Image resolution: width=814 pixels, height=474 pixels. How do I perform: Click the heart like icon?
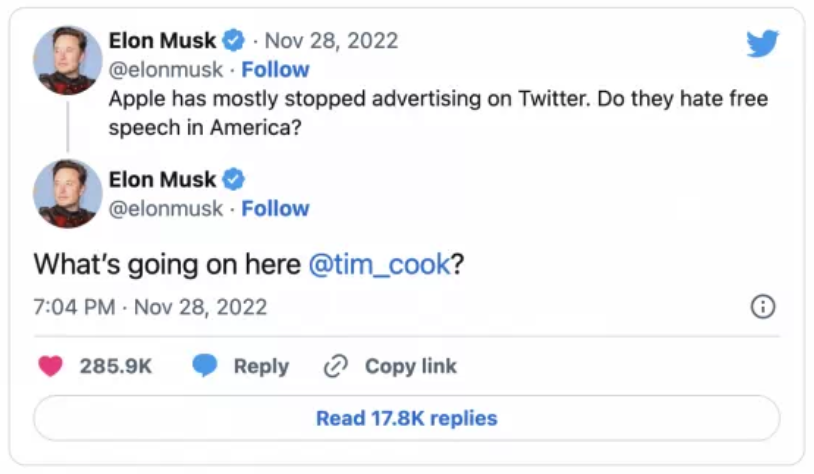tap(50, 366)
